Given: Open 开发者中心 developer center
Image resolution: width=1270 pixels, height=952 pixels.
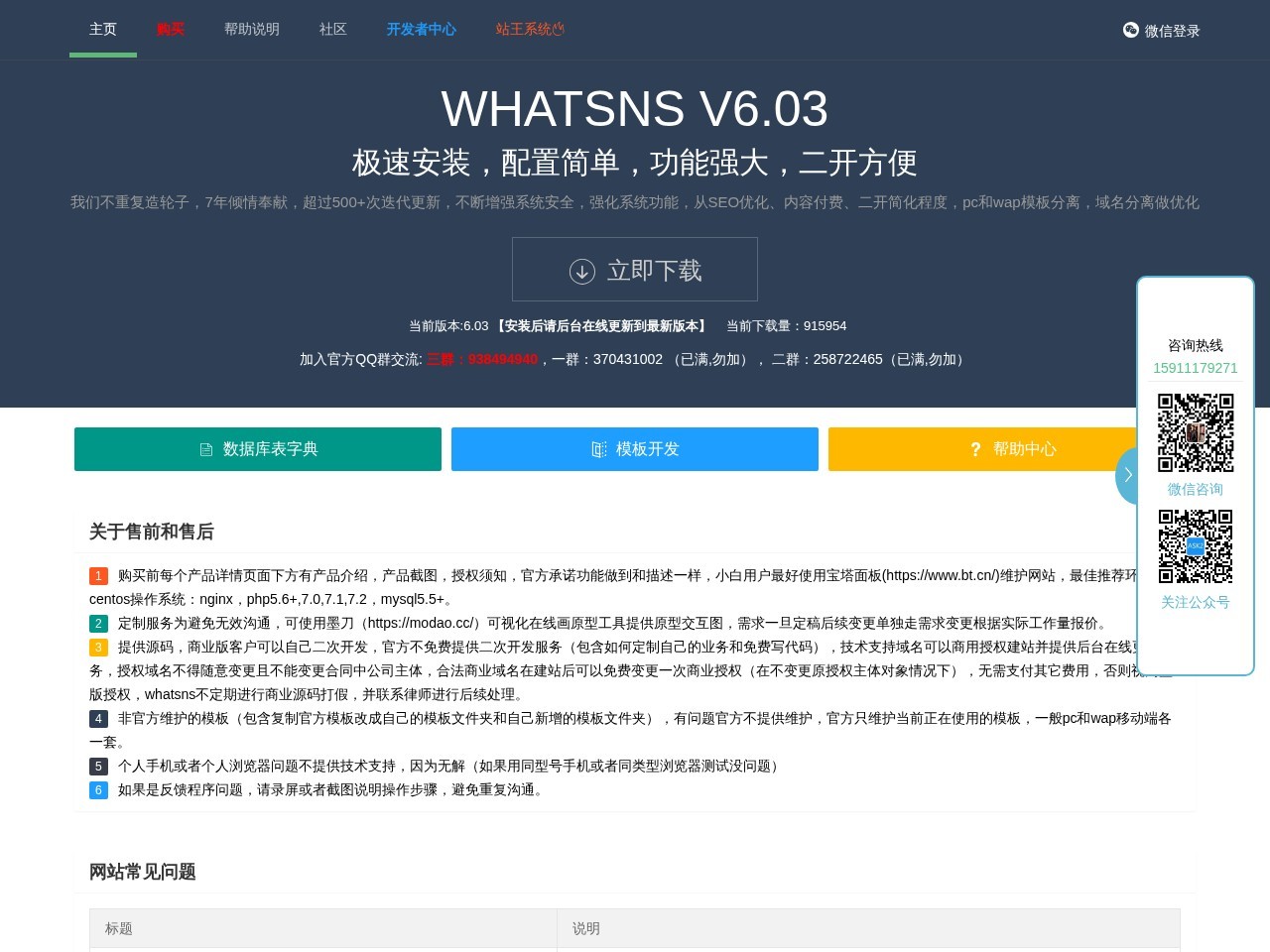Looking at the screenshot, I should pos(422,30).
